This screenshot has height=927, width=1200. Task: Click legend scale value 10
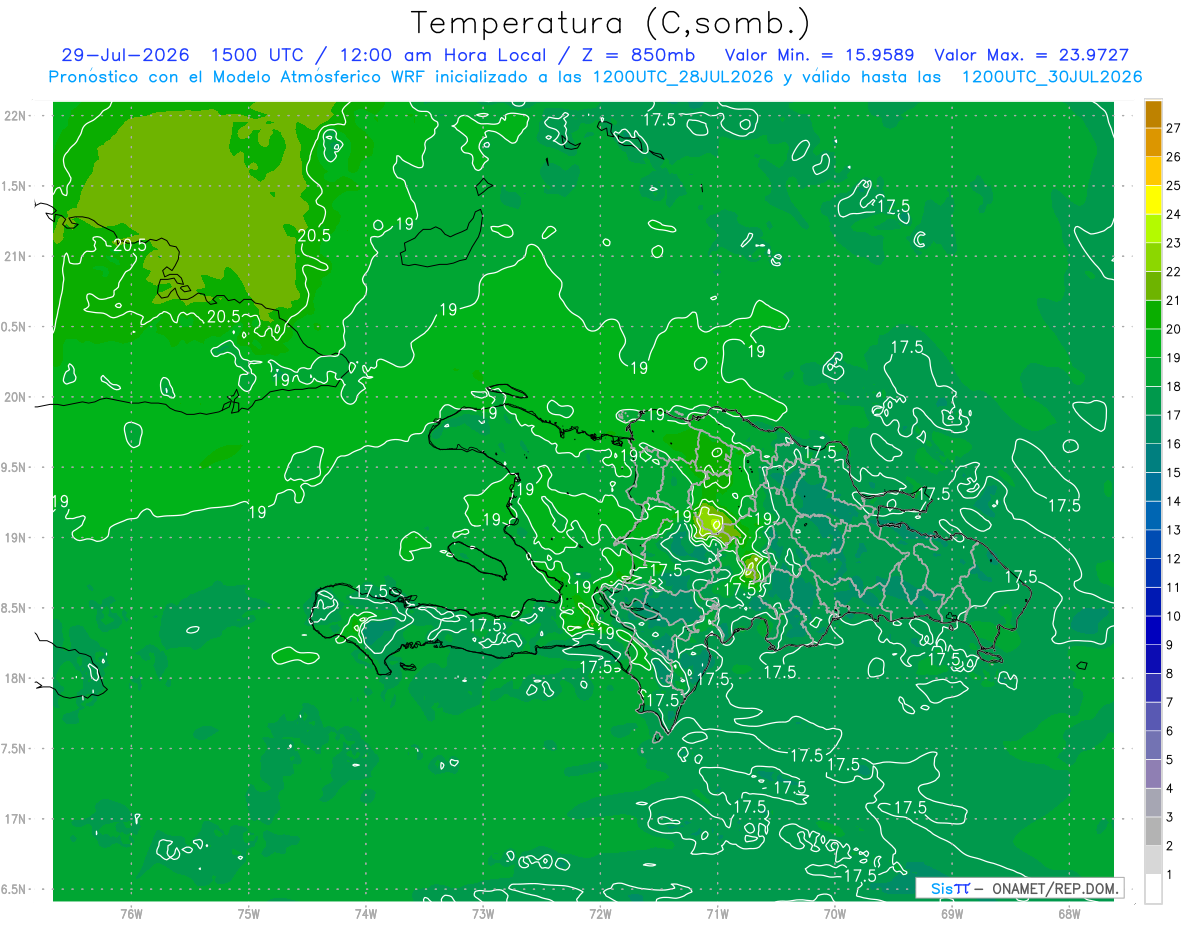(1173, 616)
